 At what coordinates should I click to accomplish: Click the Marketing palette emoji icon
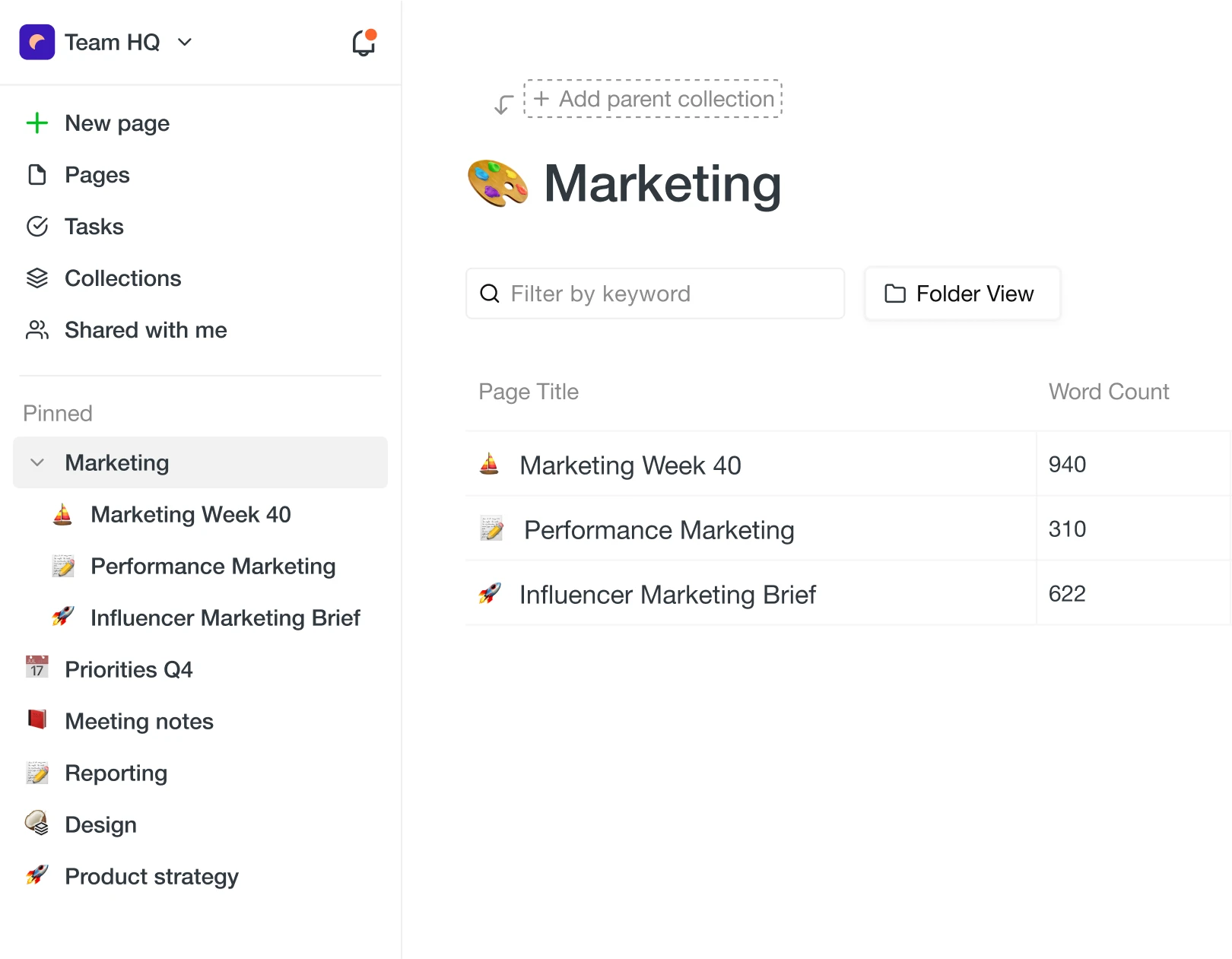tap(497, 183)
